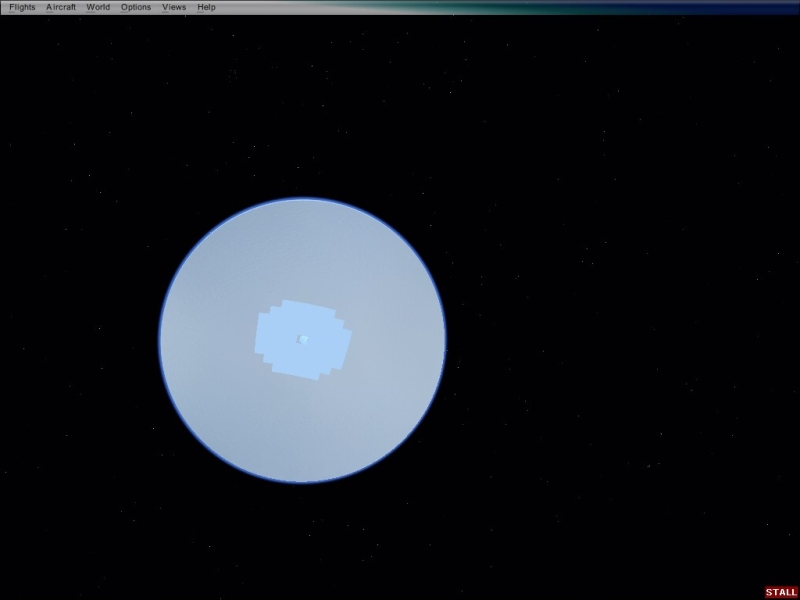Image resolution: width=800 pixels, height=600 pixels.
Task: Open the Options menu
Action: [x=136, y=7]
